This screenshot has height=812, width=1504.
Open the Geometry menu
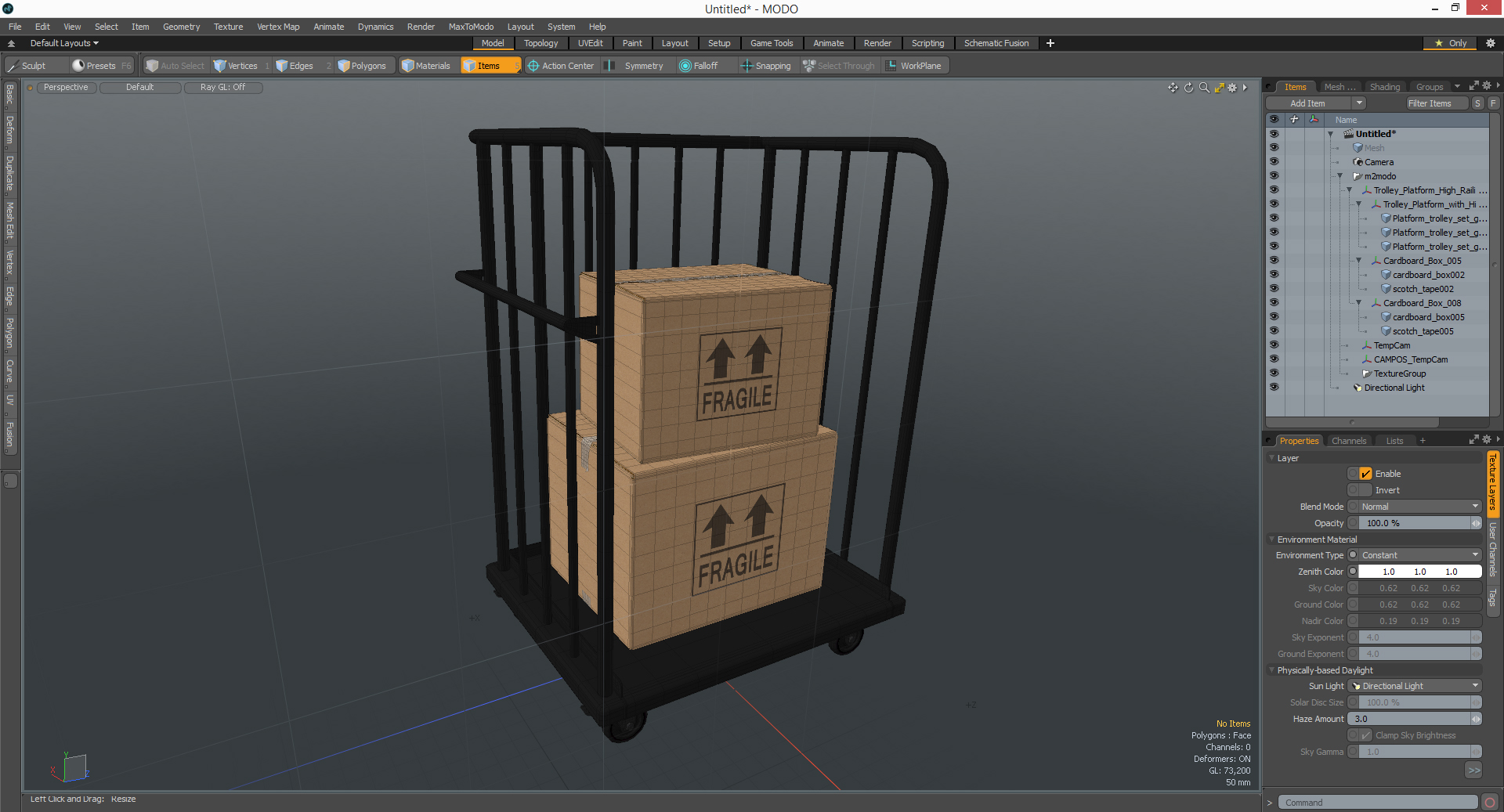[x=181, y=27]
